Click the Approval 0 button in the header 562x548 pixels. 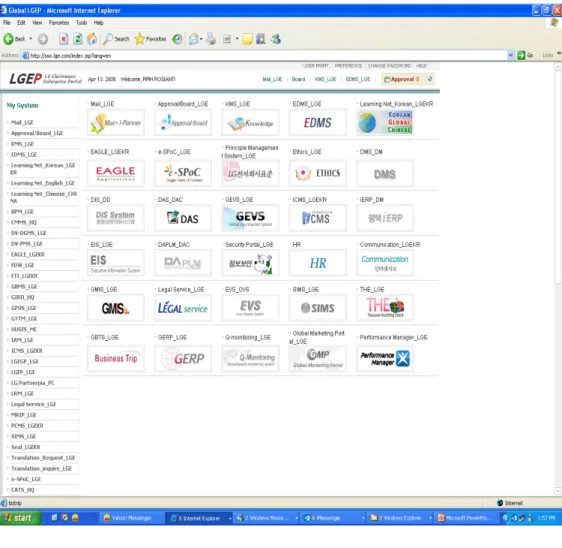(x=402, y=79)
